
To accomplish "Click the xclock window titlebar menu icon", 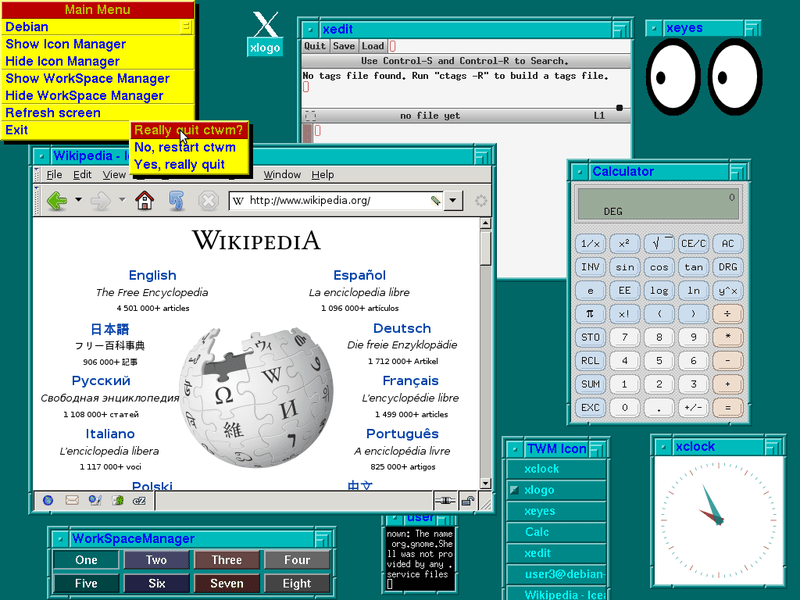I will pyautogui.click(x=663, y=447).
